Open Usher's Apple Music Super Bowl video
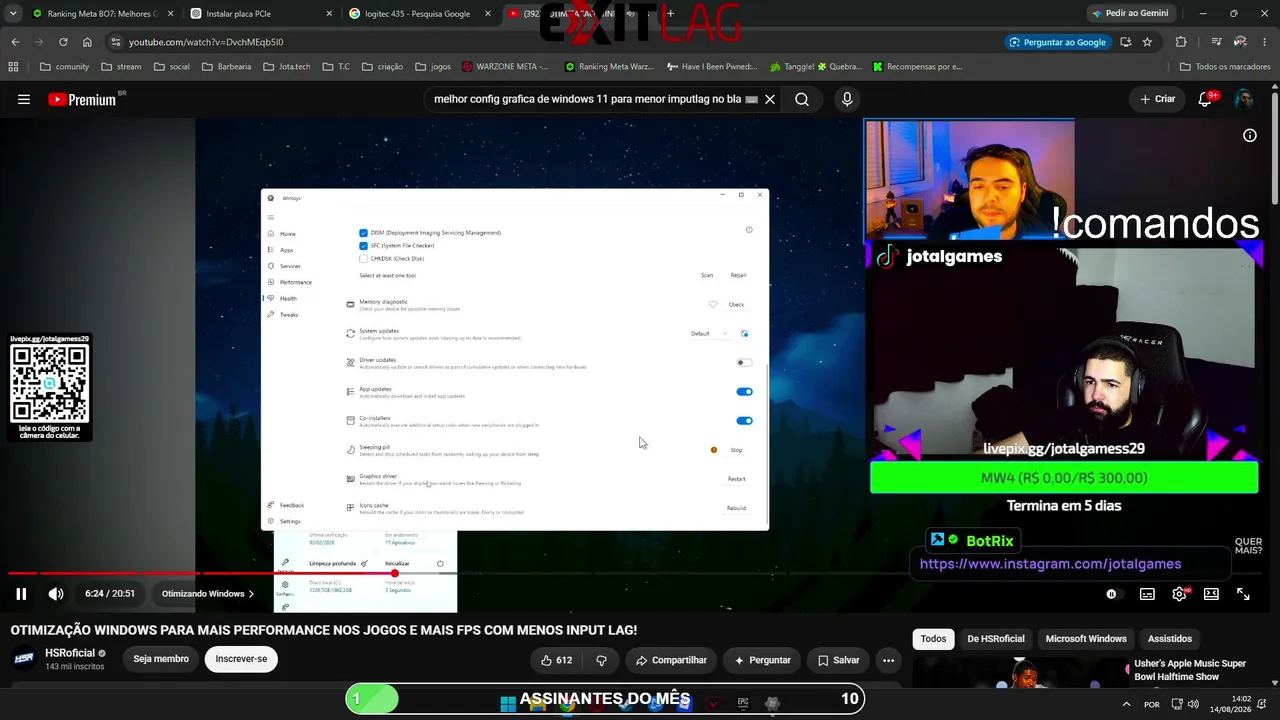The width and height of the screenshot is (1280, 720). click(x=1190, y=670)
